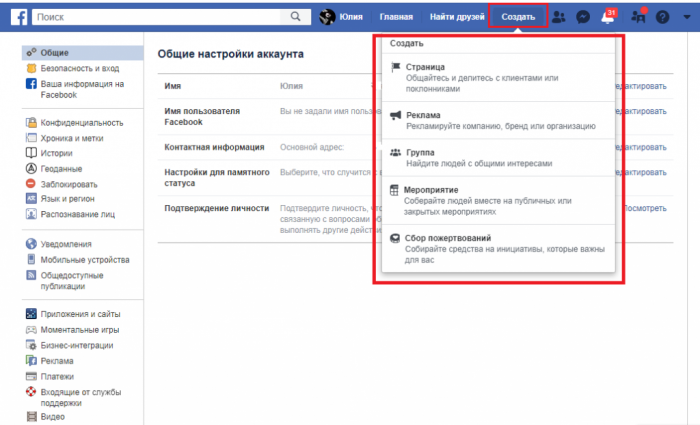Open the notifications bell with 31 badge

pos(607,18)
